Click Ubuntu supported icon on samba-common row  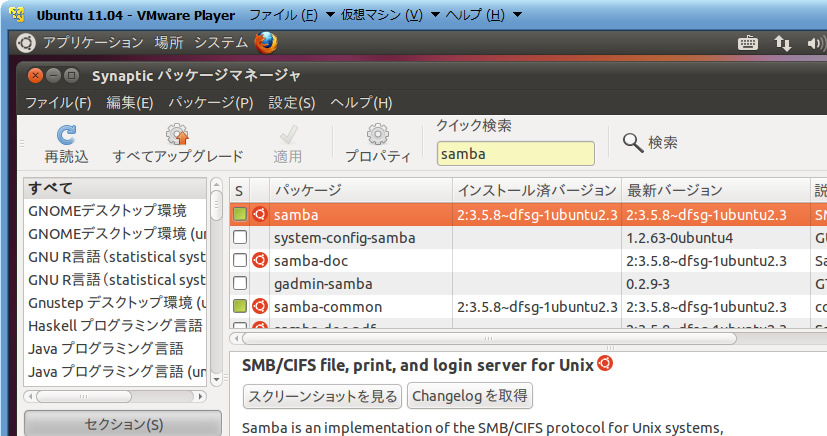pyautogui.click(x=259, y=306)
